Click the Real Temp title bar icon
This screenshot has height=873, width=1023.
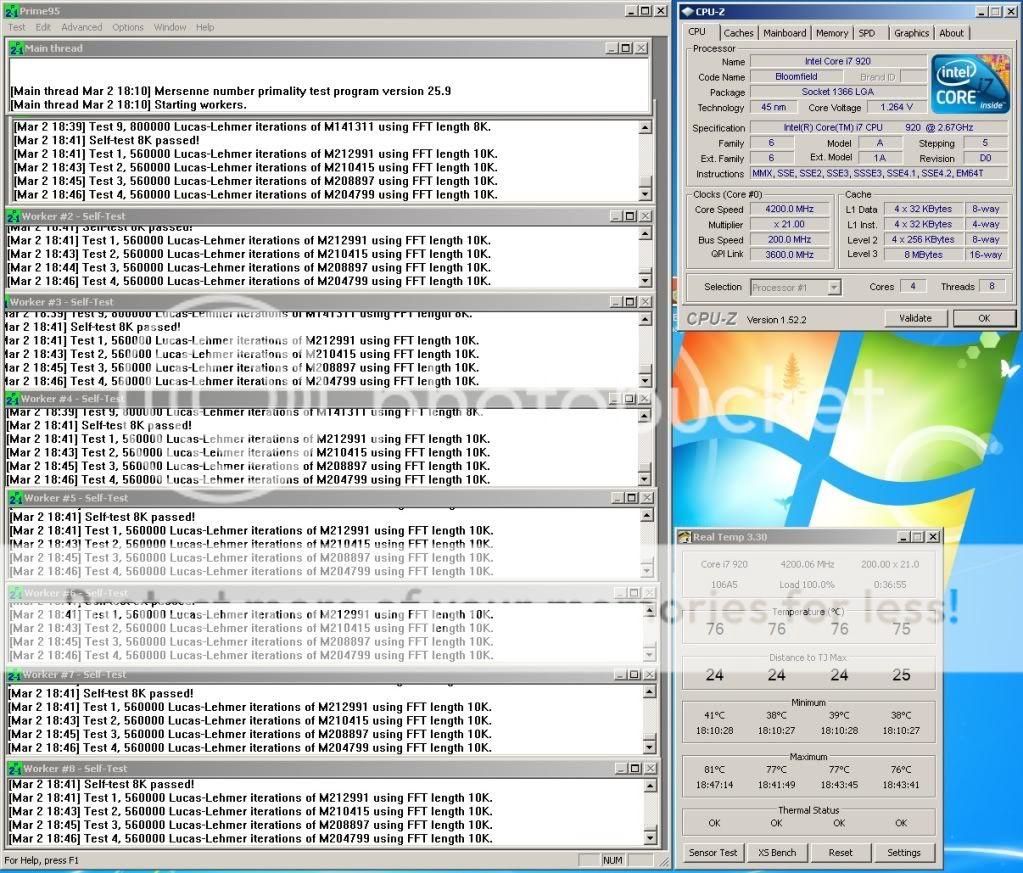click(684, 537)
